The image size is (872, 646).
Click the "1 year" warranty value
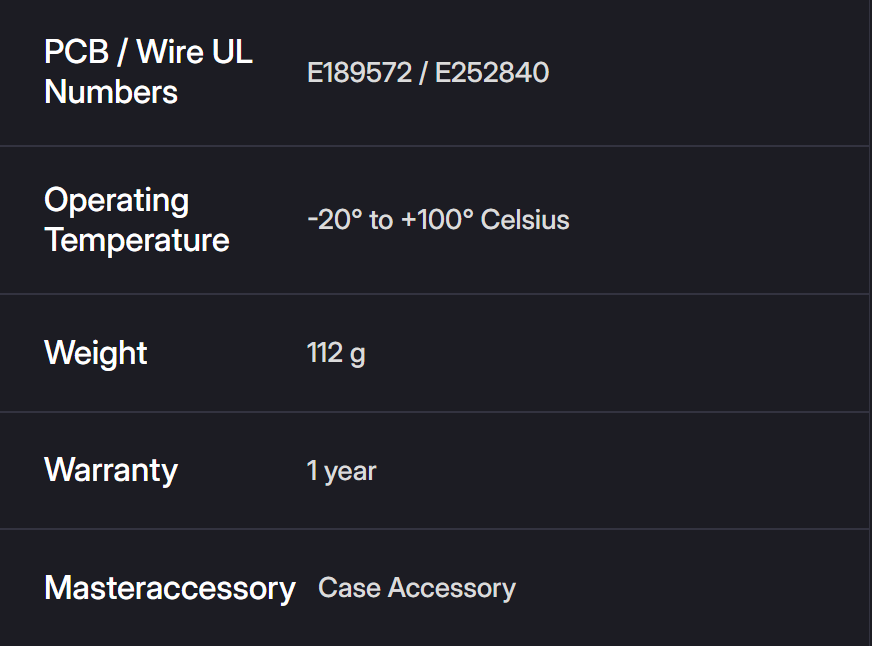click(341, 471)
